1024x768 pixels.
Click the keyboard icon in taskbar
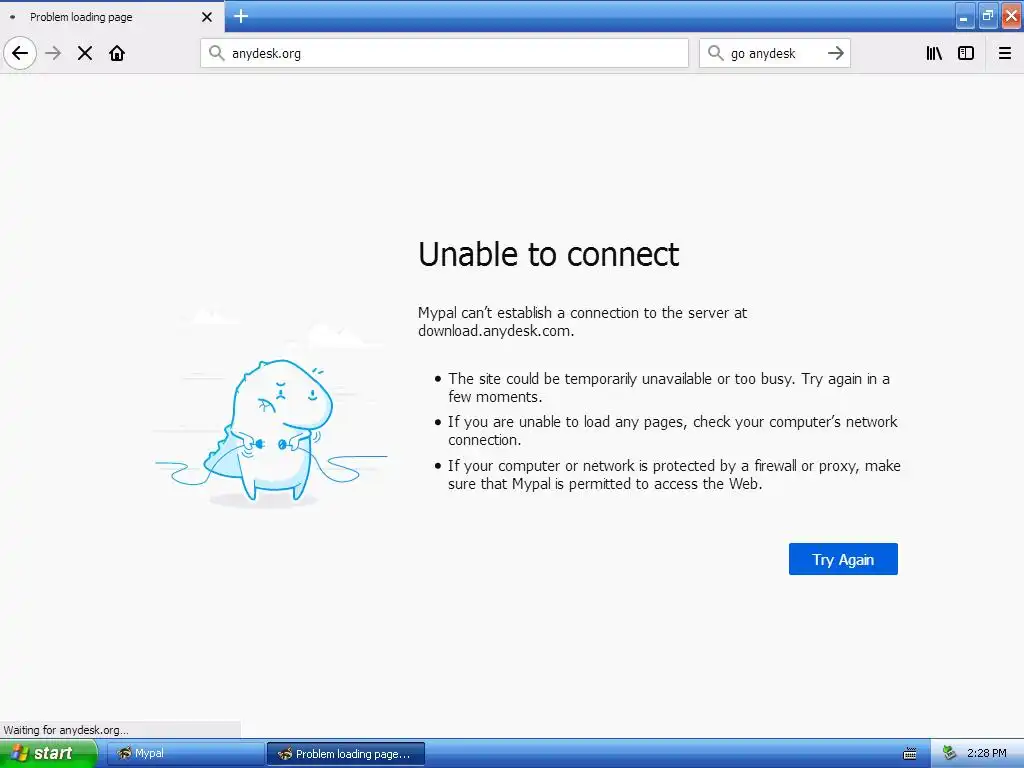tap(910, 754)
